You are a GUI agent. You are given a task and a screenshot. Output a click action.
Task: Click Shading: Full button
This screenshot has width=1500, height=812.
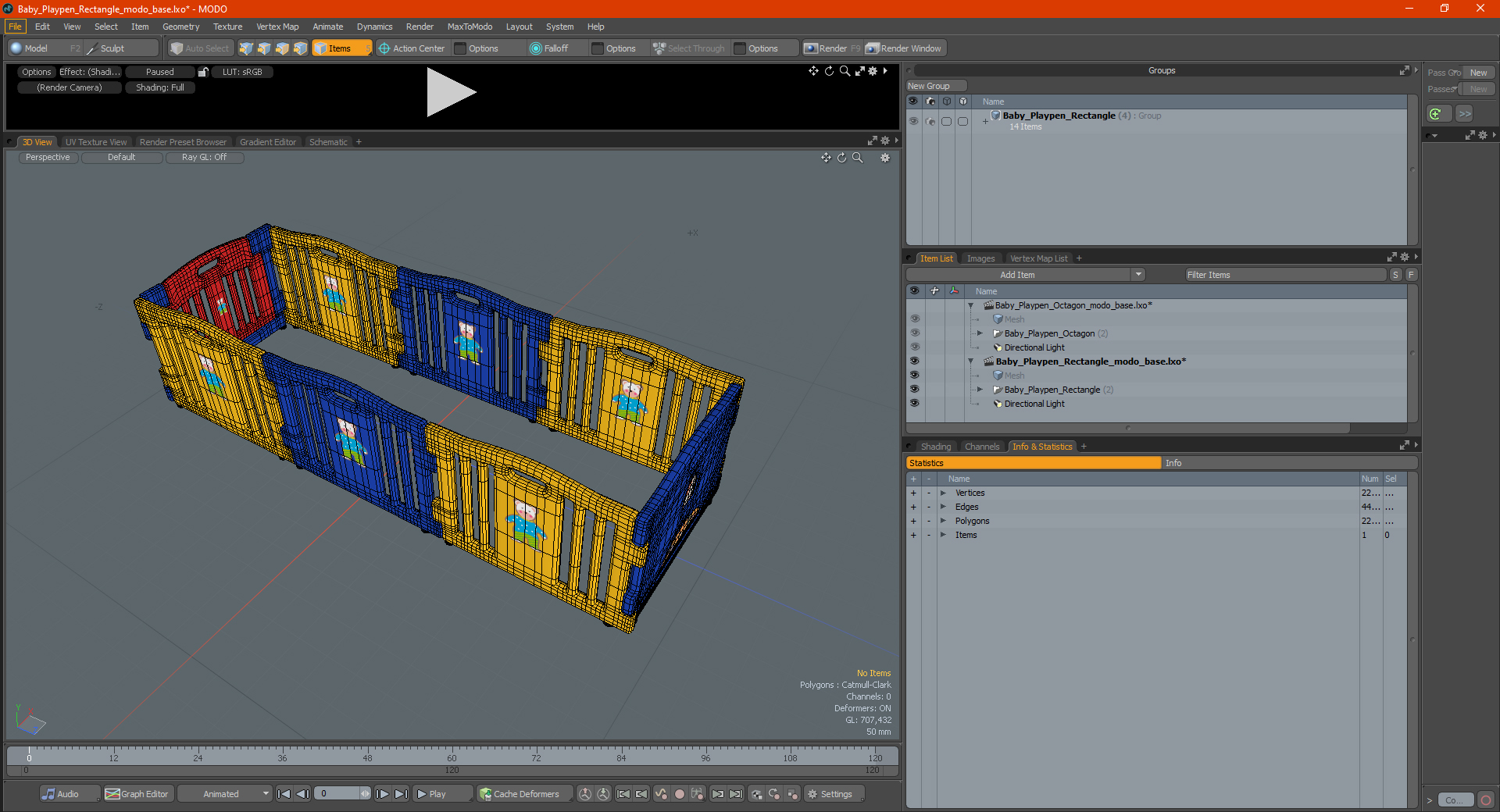tap(160, 87)
